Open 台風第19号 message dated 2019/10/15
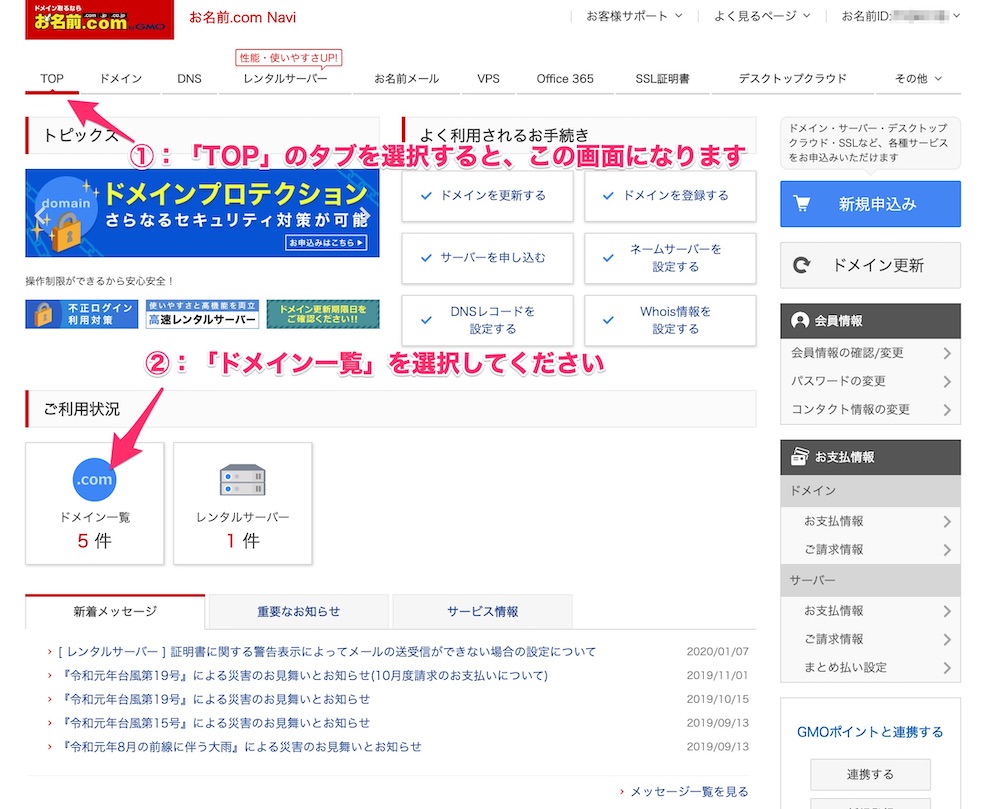Screen dimensions: 1000x809 coord(214,699)
